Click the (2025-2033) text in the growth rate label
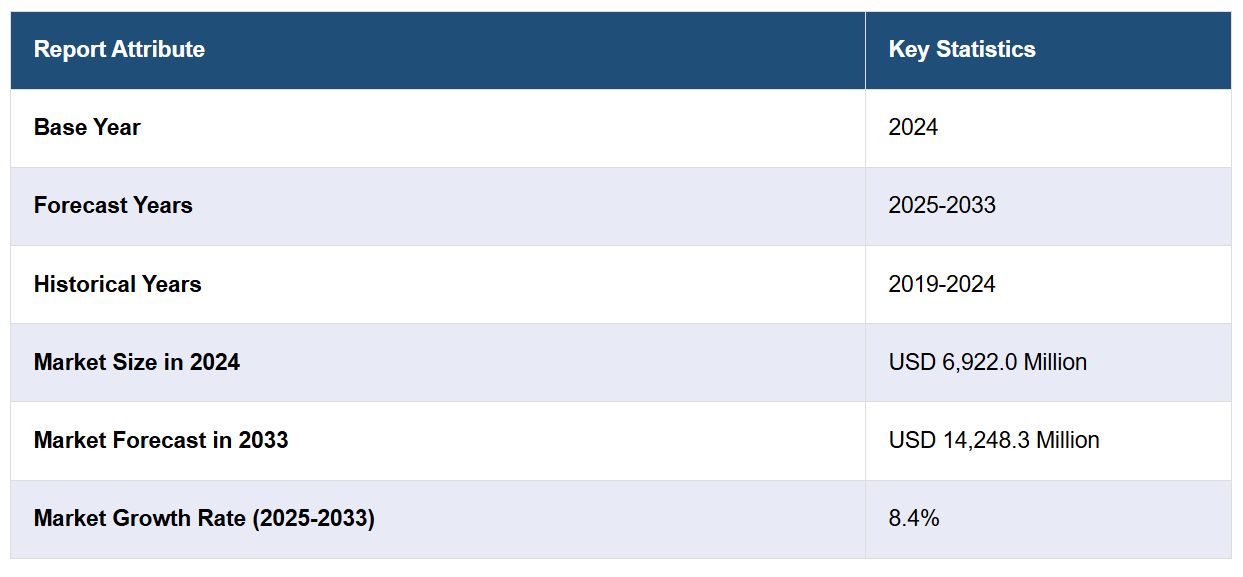The height and width of the screenshot is (577, 1243). pyautogui.click(x=315, y=518)
